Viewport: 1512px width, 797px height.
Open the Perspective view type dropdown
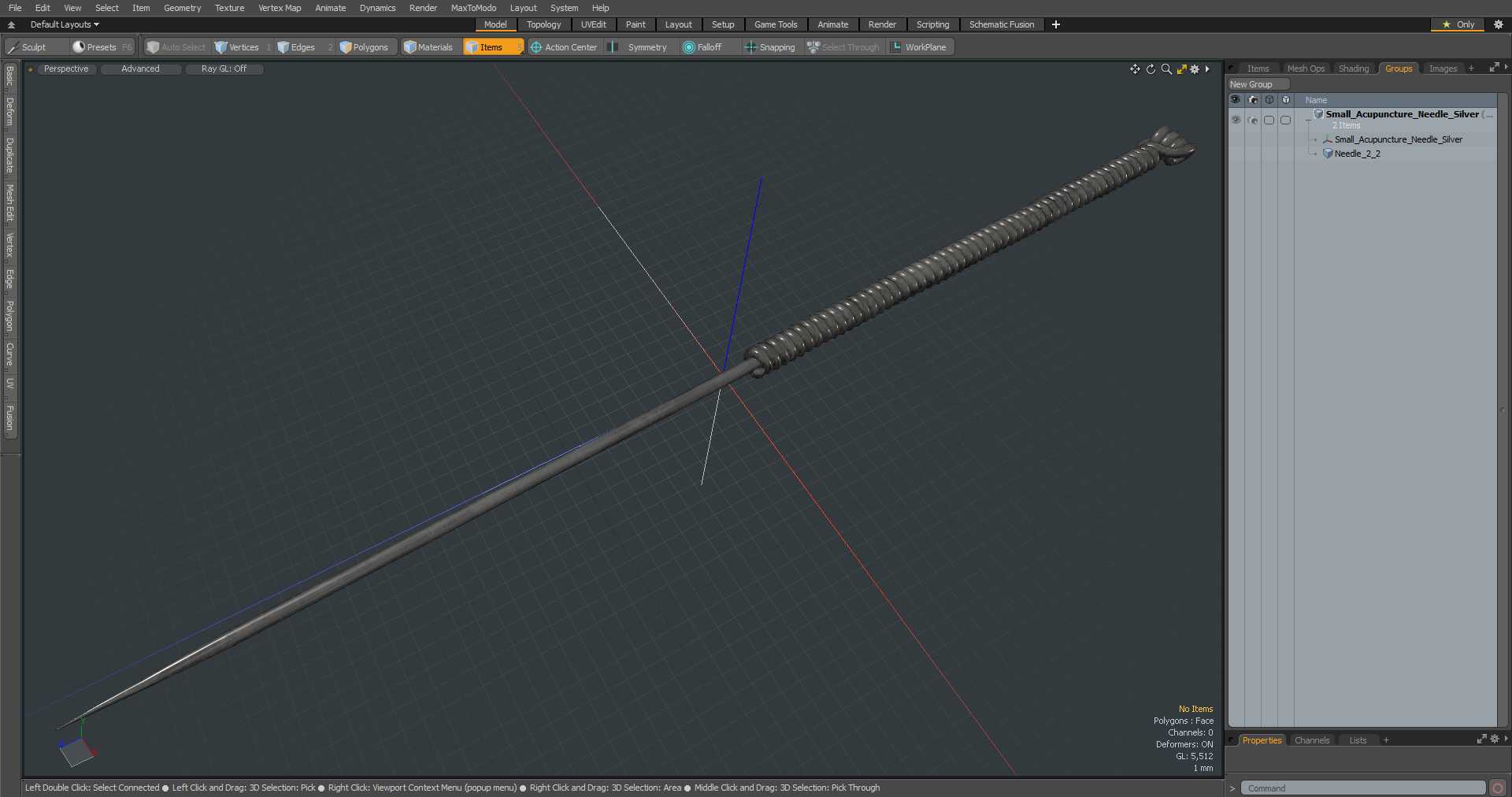[66, 69]
